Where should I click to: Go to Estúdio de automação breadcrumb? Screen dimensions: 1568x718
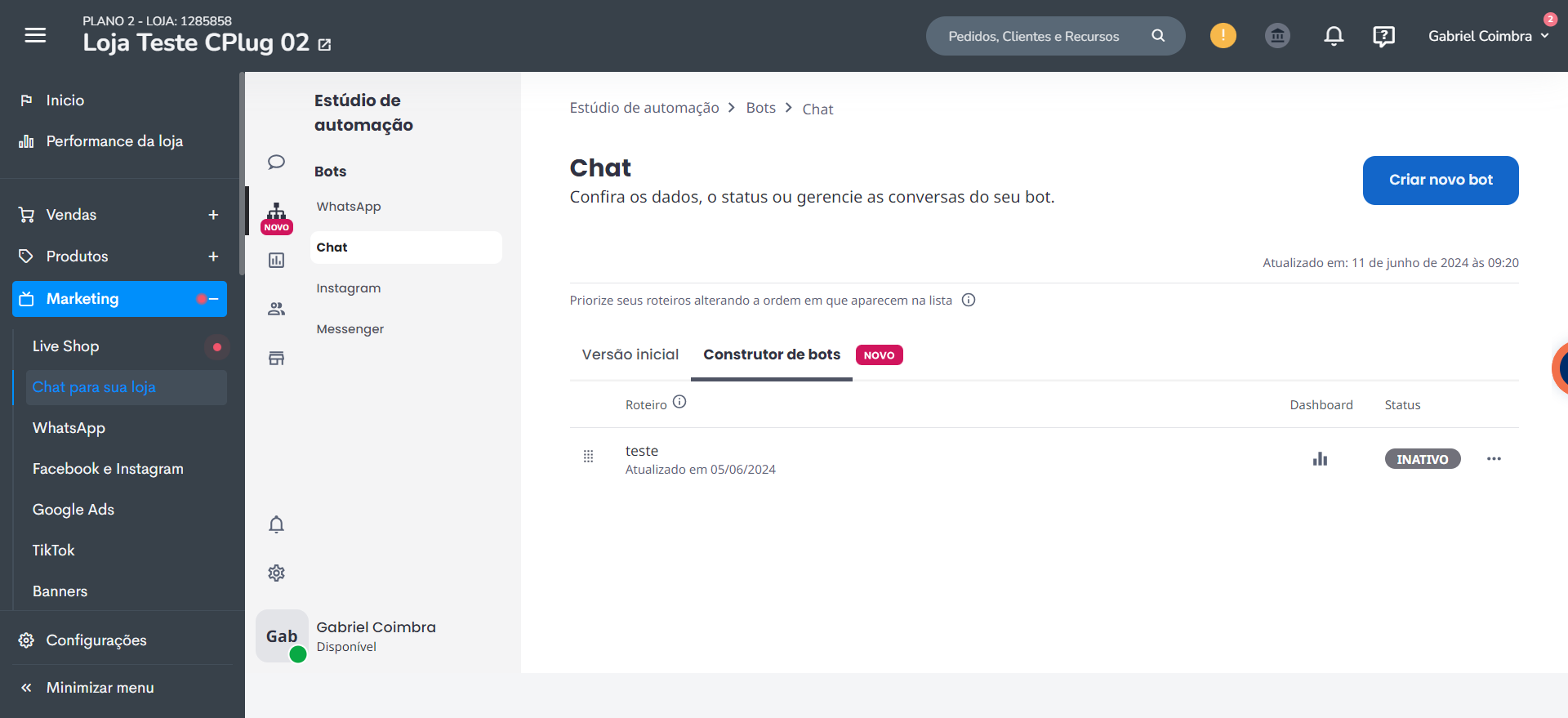pos(644,108)
